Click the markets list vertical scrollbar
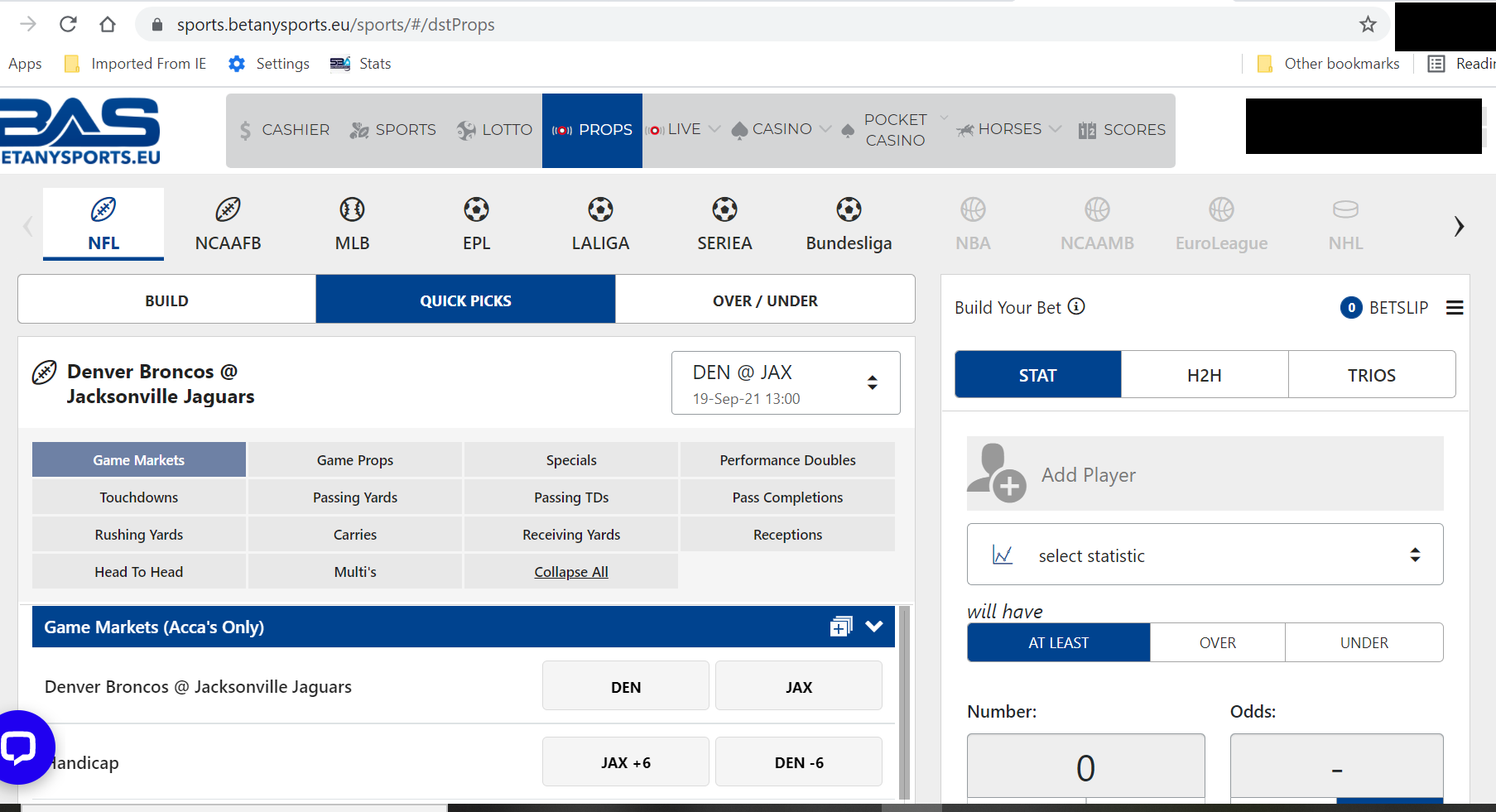This screenshot has width=1496, height=812. pos(905,702)
